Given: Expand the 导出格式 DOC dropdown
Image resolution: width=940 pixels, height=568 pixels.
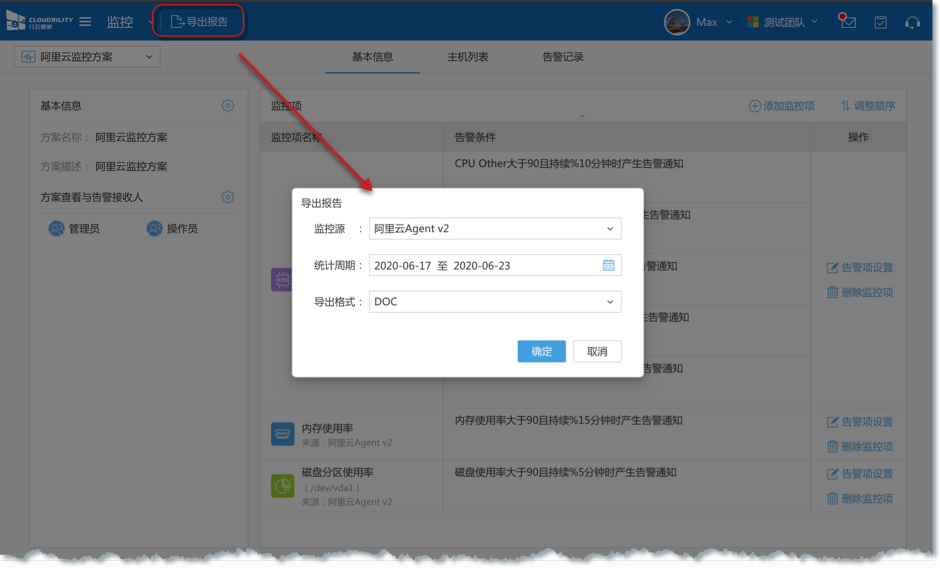Looking at the screenshot, I should click(x=495, y=301).
